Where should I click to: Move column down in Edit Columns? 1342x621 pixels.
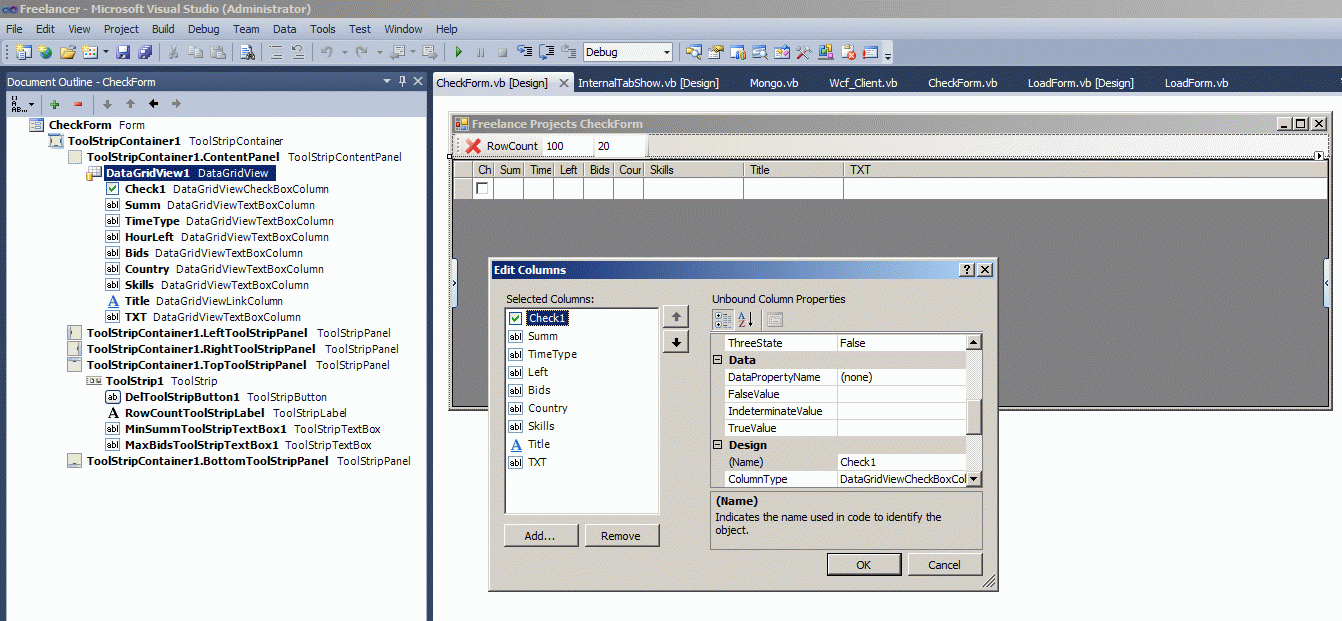pyautogui.click(x=676, y=342)
